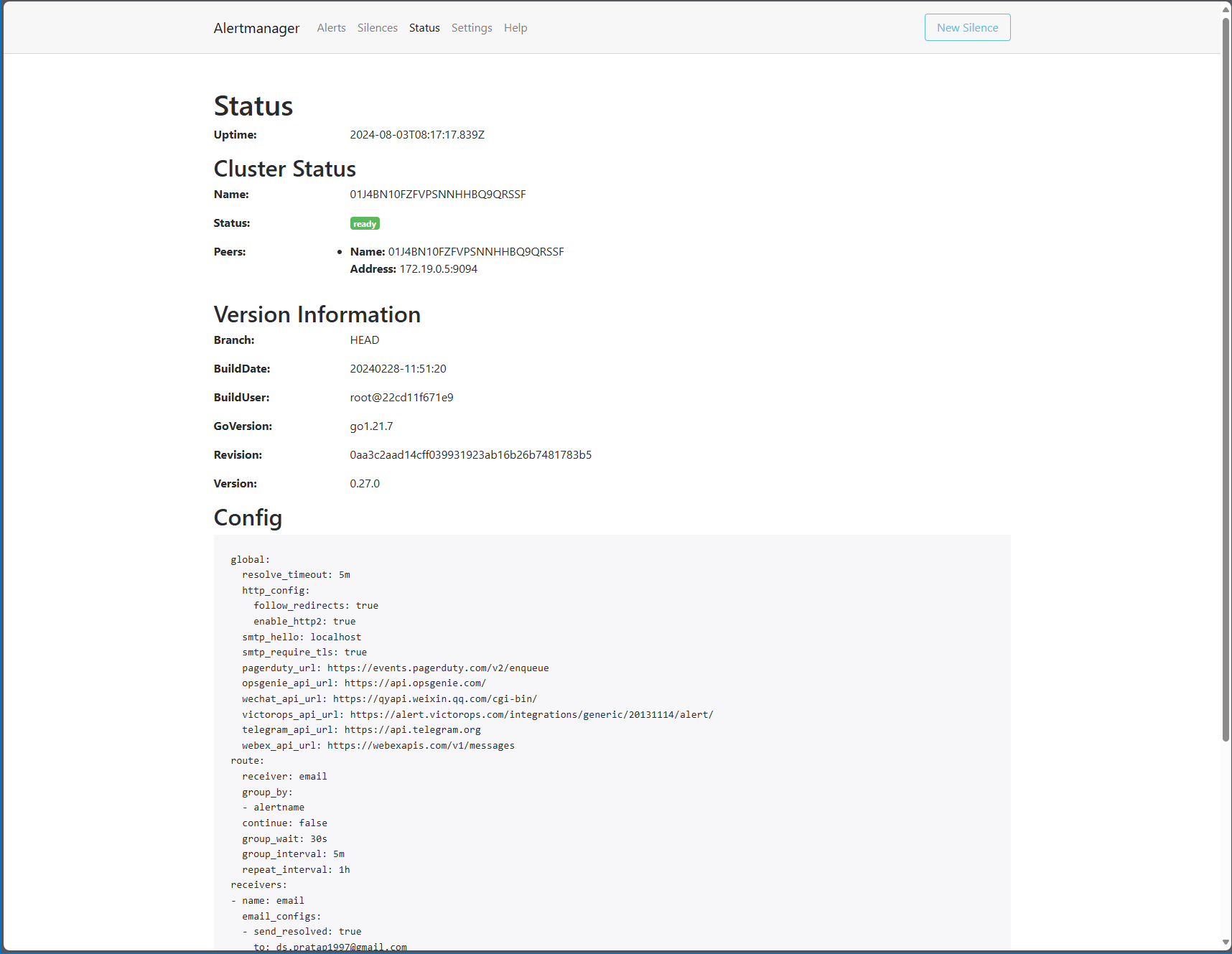This screenshot has width=1232, height=954.
Task: Click the Version value 0.27.0
Action: (365, 484)
